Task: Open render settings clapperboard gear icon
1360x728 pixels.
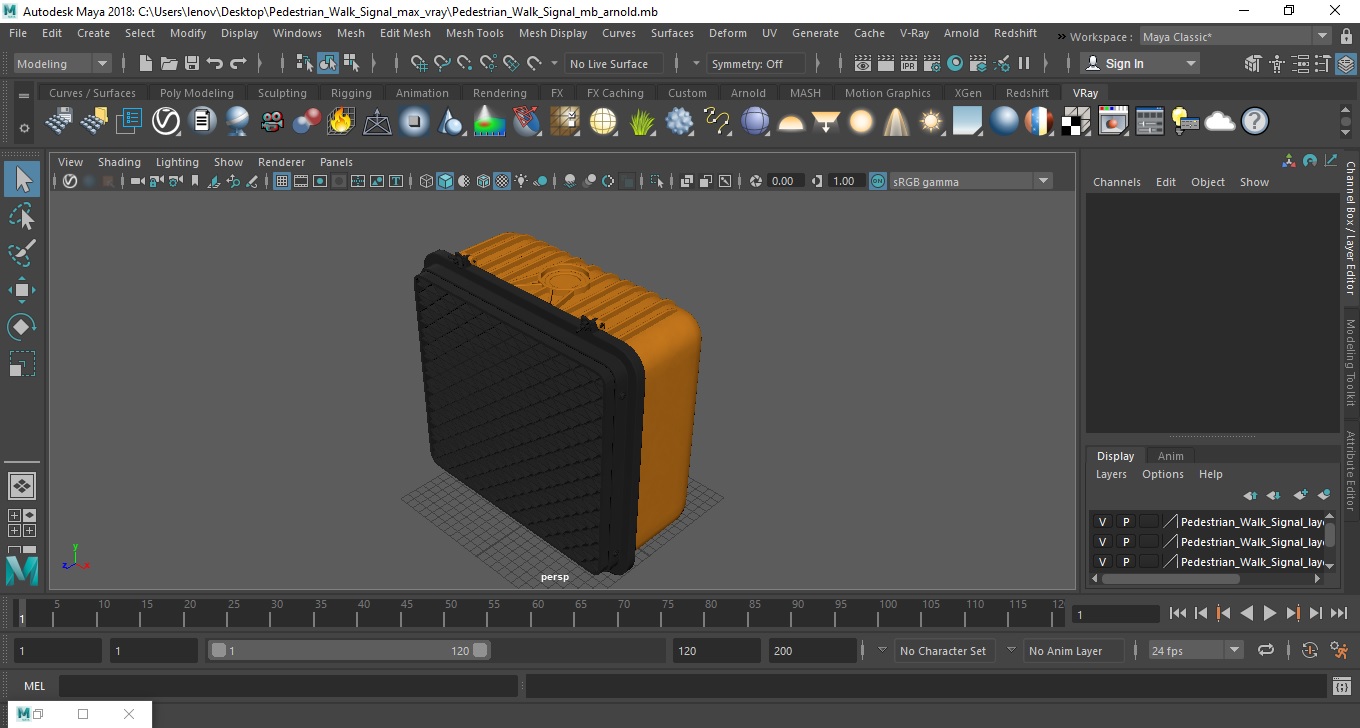Action: click(x=932, y=63)
